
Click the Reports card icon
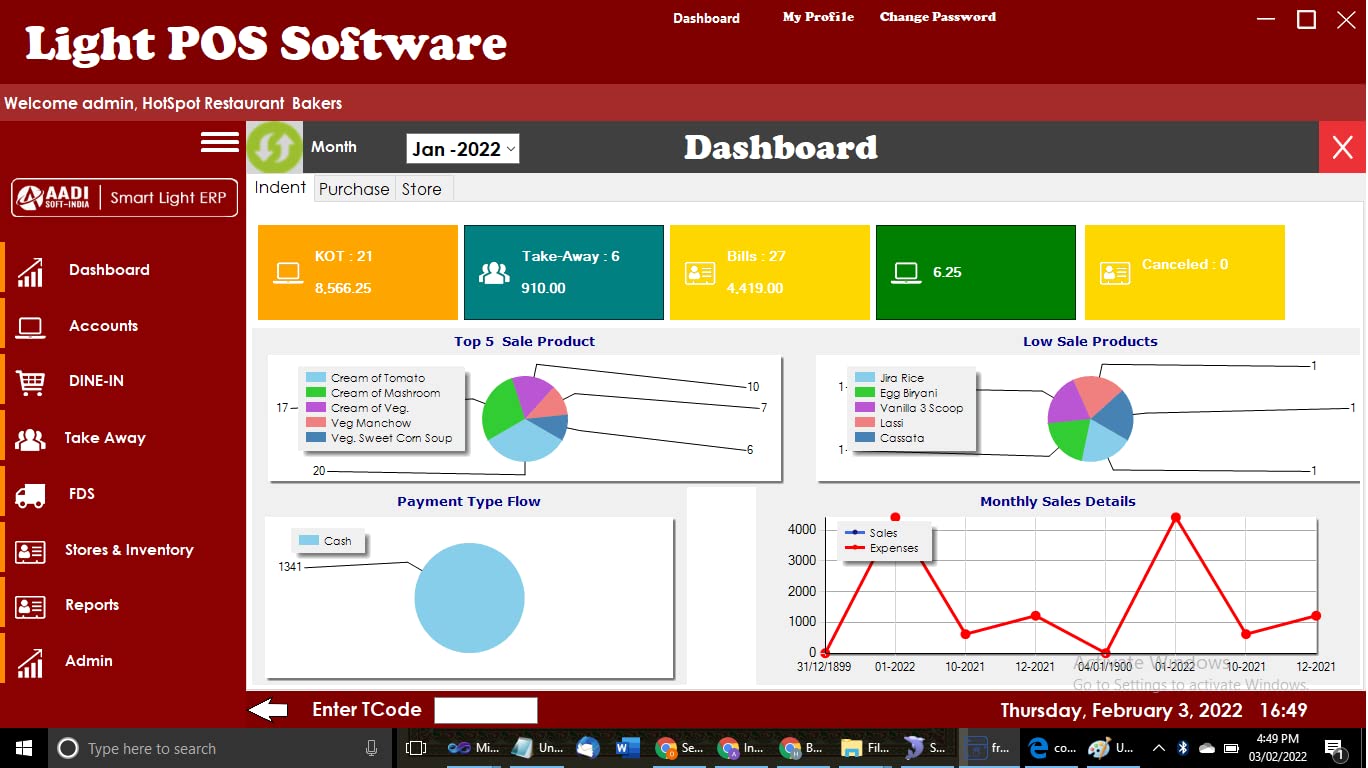[30, 606]
